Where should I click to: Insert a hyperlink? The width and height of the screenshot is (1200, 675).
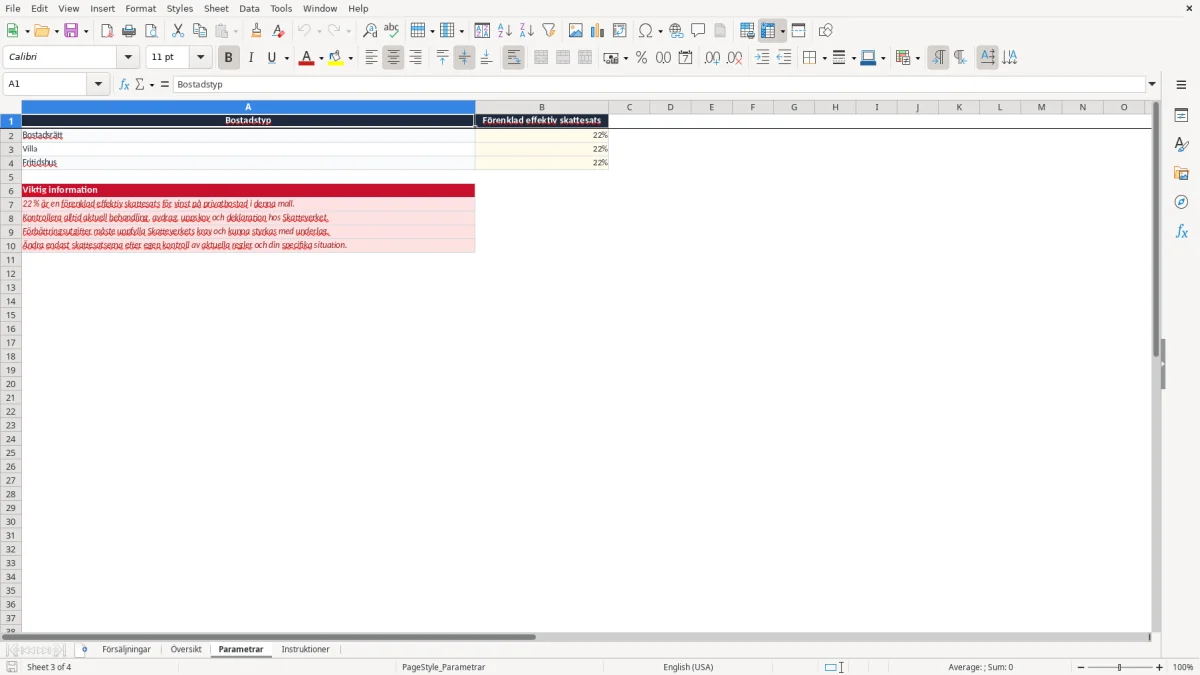(x=676, y=31)
